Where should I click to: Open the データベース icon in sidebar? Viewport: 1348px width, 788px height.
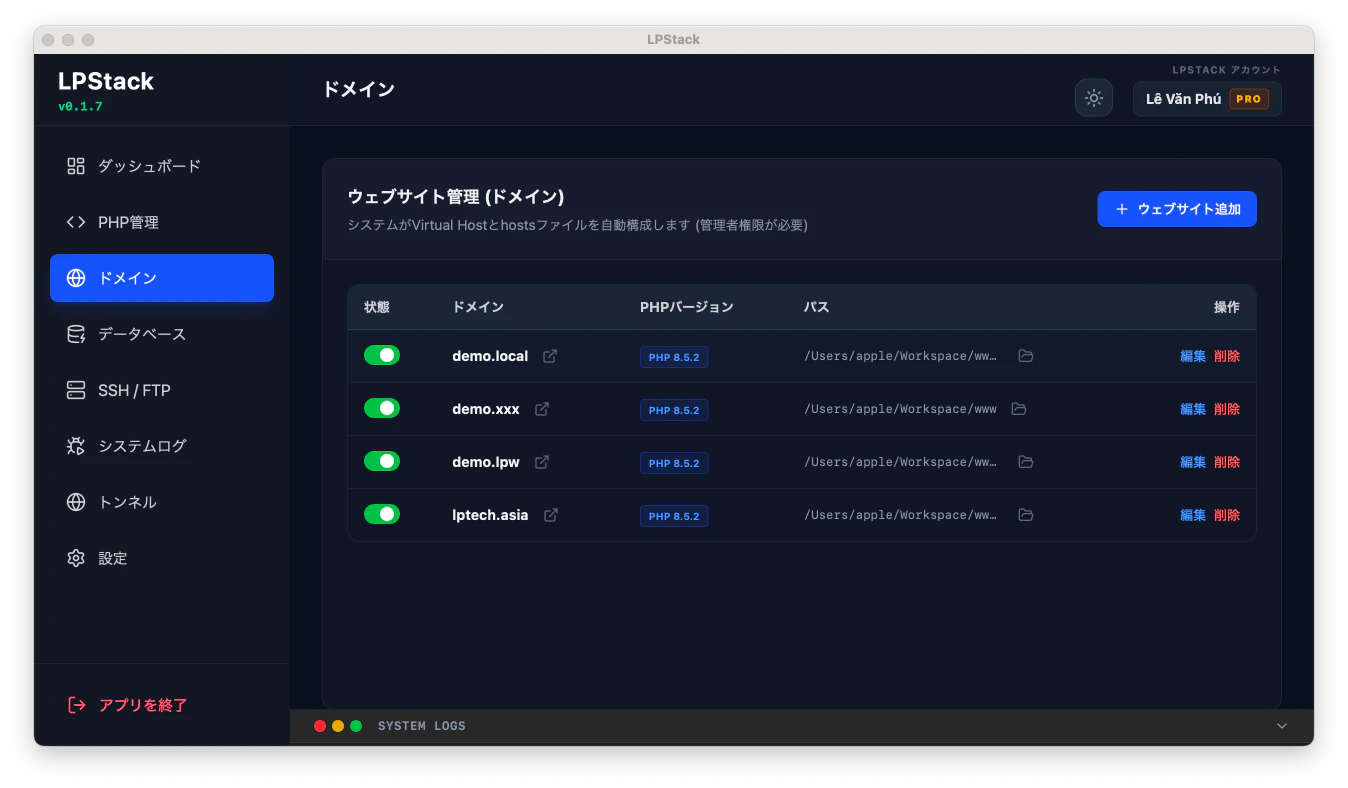click(x=75, y=334)
